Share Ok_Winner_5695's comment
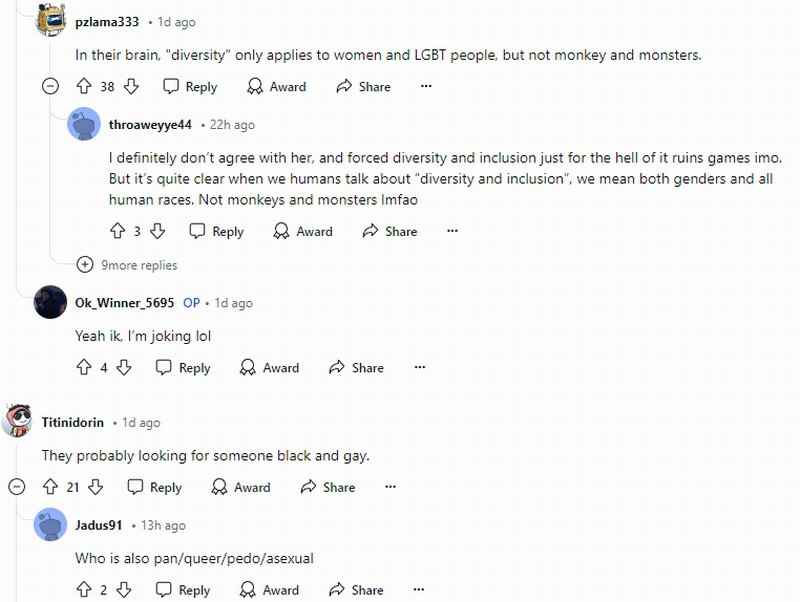 pos(356,368)
